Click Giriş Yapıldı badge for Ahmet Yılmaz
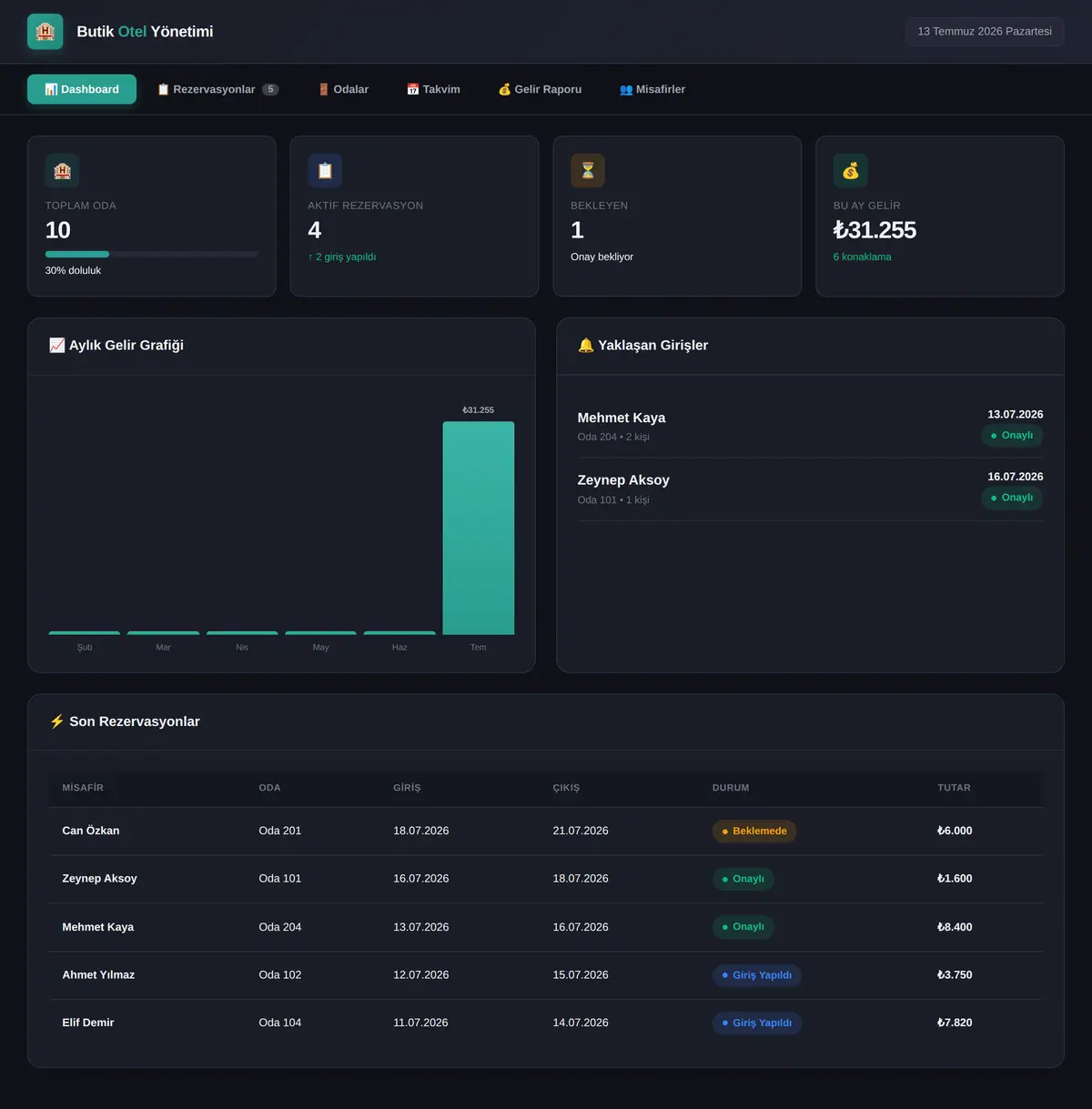This screenshot has height=1109, width=1092. (757, 975)
